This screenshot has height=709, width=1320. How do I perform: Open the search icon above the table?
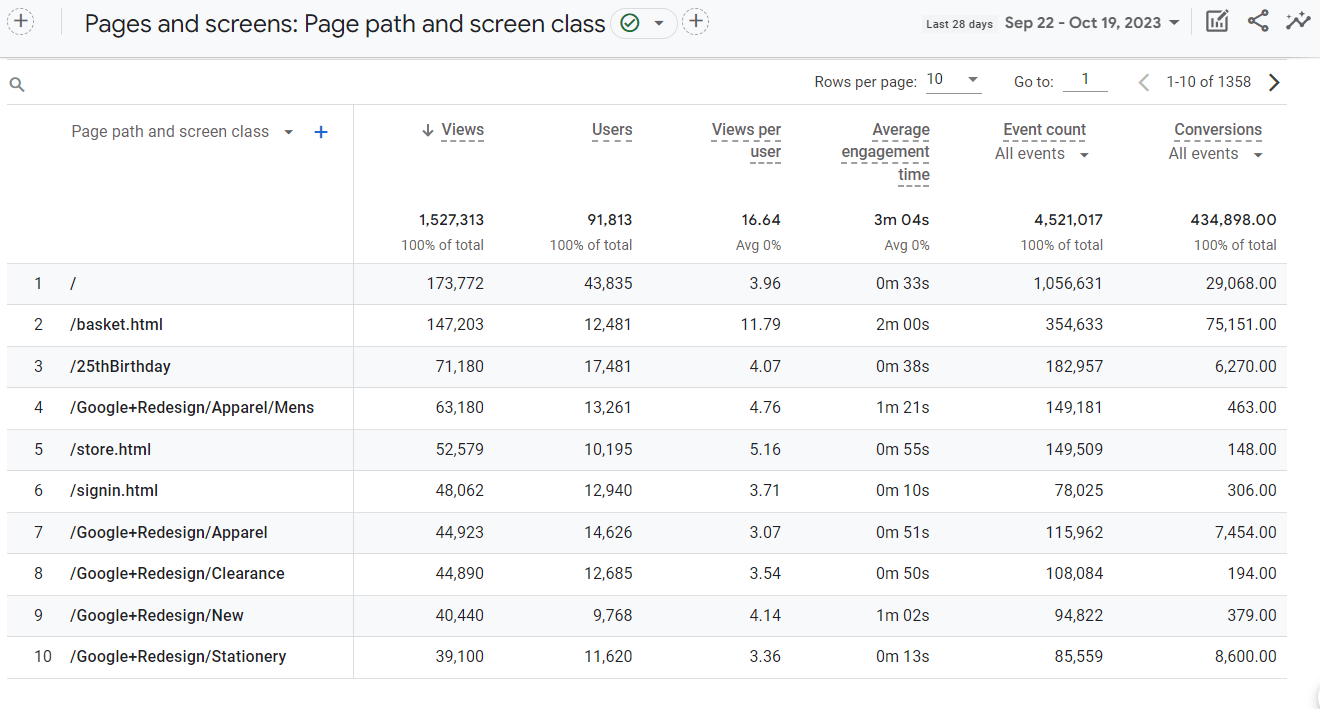17,83
